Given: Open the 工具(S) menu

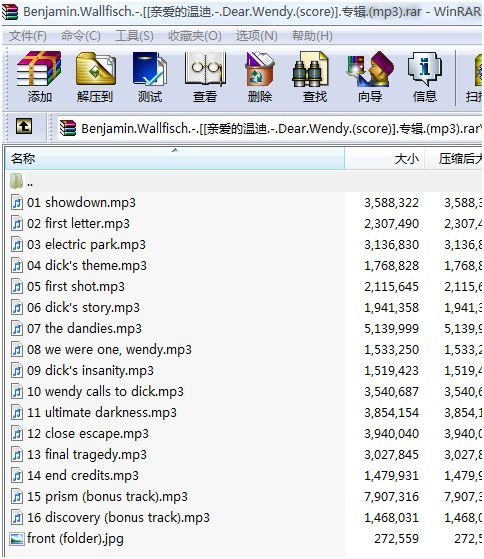Looking at the screenshot, I should [134, 36].
